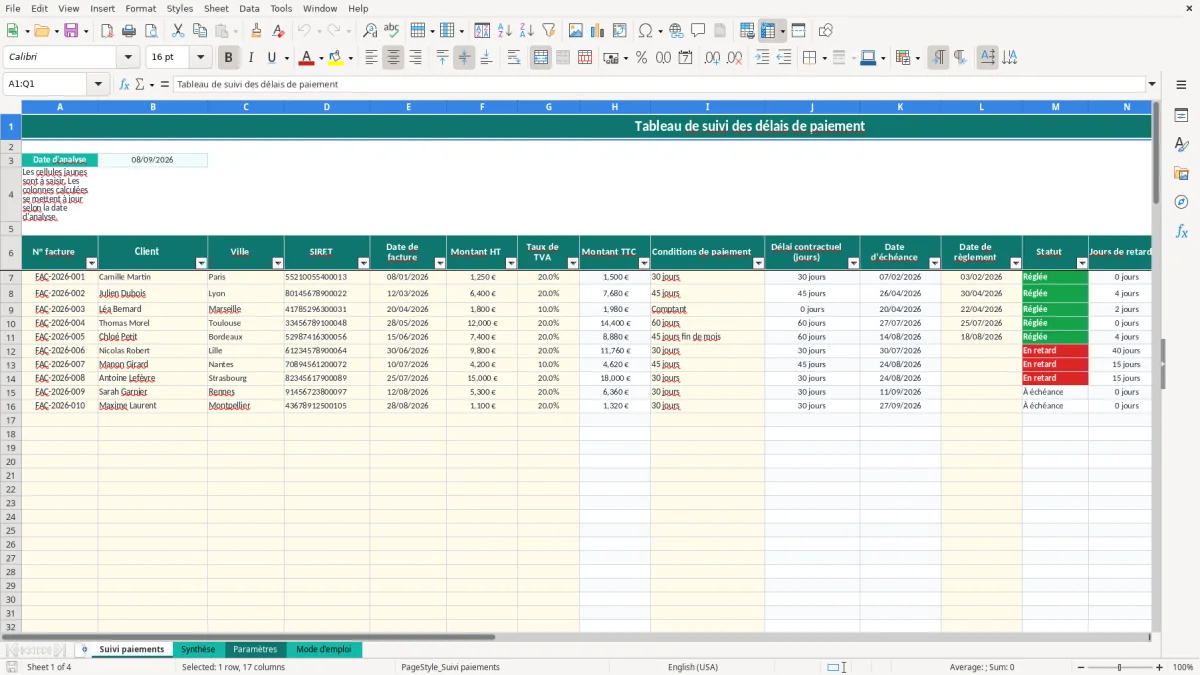The image size is (1200, 675).
Task: Click the Format as Date icon
Action: pos(686,58)
